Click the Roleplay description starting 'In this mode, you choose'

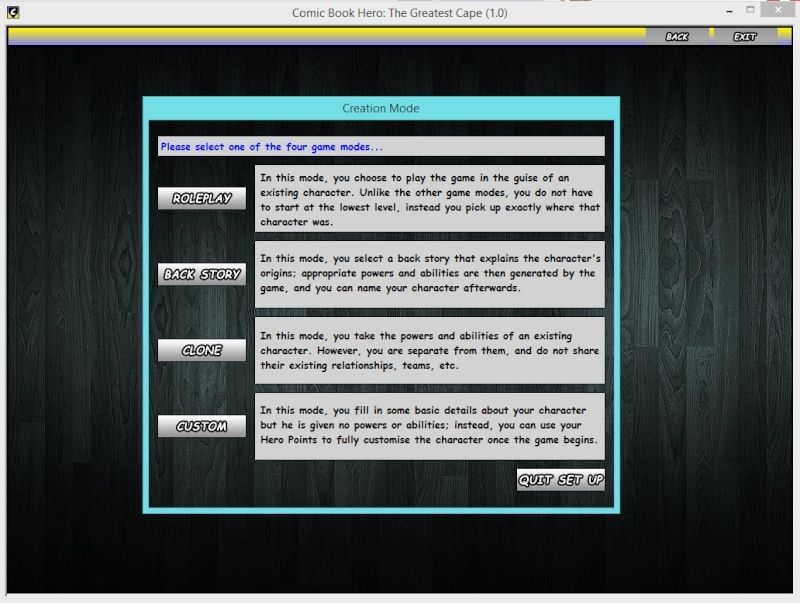coord(430,198)
